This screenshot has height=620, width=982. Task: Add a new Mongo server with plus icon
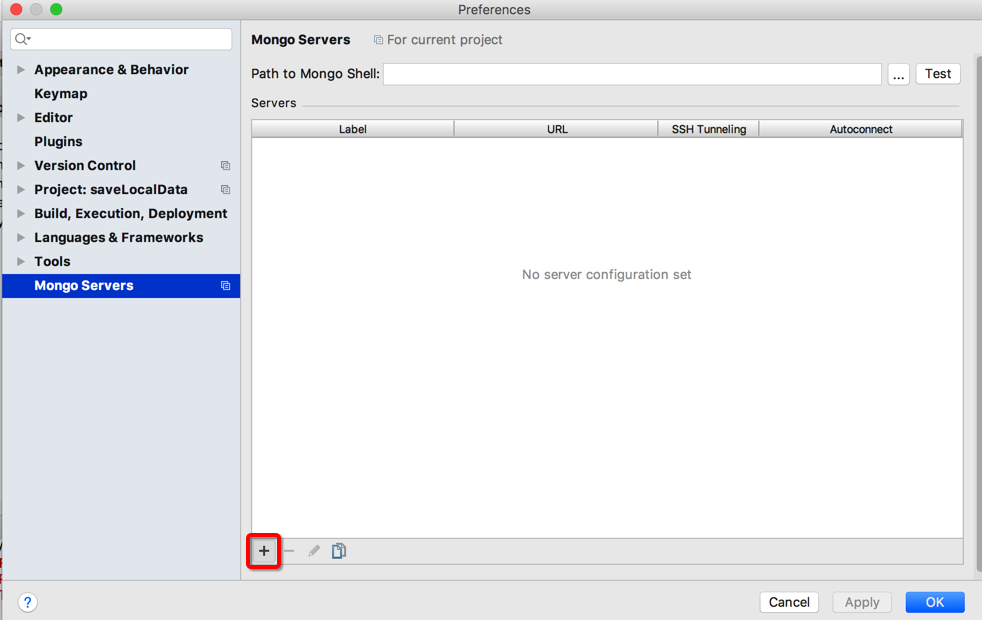[264, 551]
